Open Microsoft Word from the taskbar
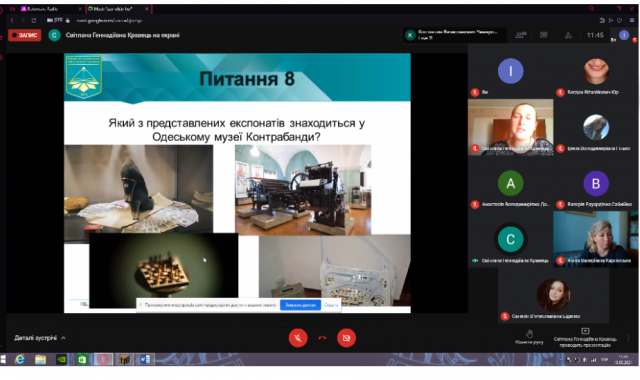 click(144, 360)
